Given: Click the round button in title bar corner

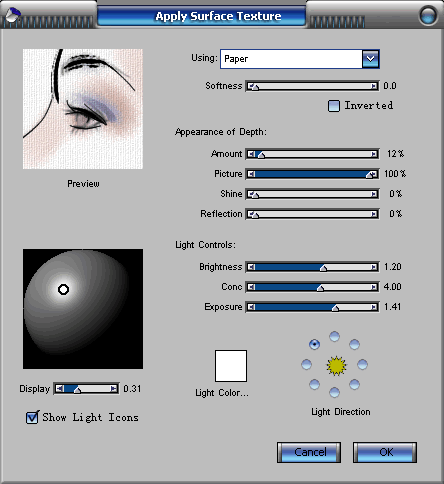Looking at the screenshot, I should [x=428, y=15].
